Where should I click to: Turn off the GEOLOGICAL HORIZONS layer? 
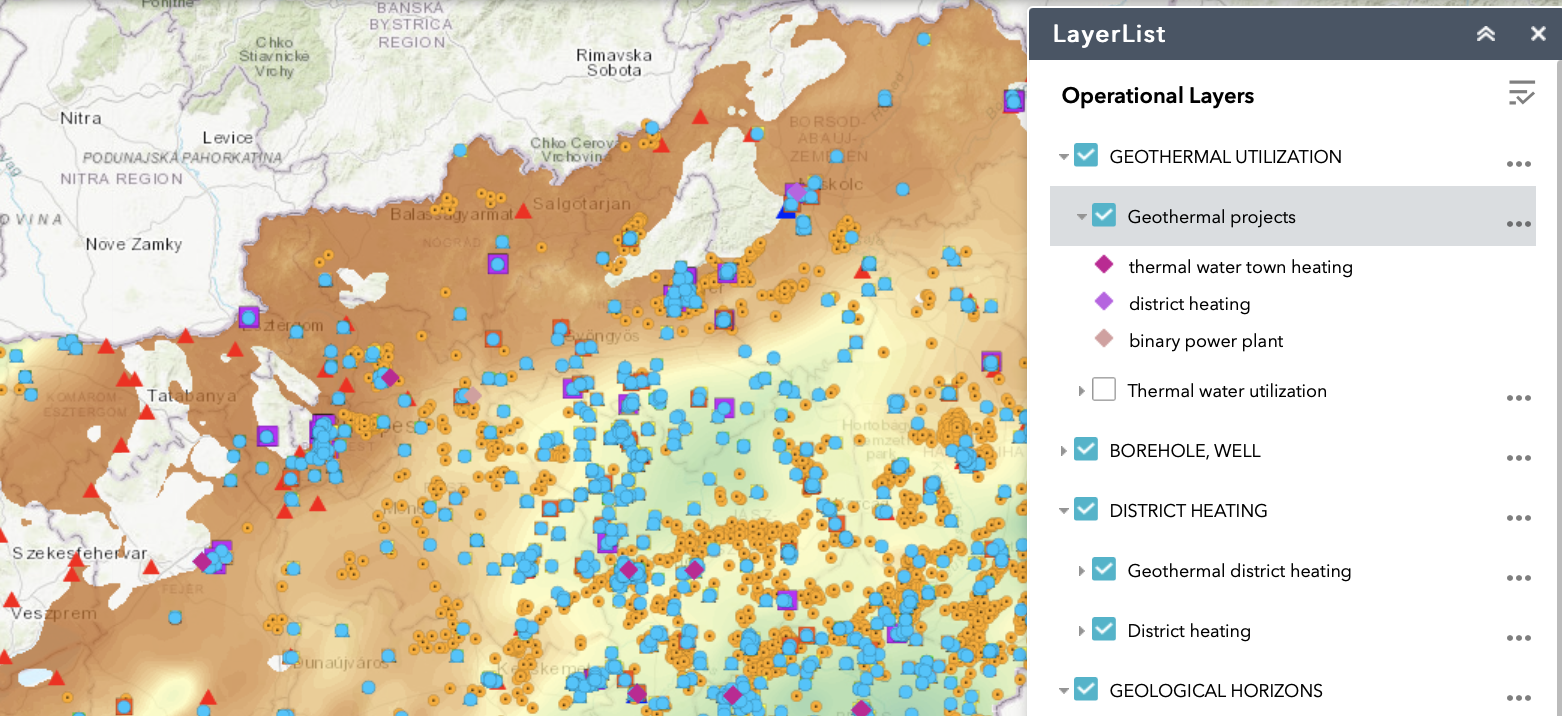coord(1086,690)
